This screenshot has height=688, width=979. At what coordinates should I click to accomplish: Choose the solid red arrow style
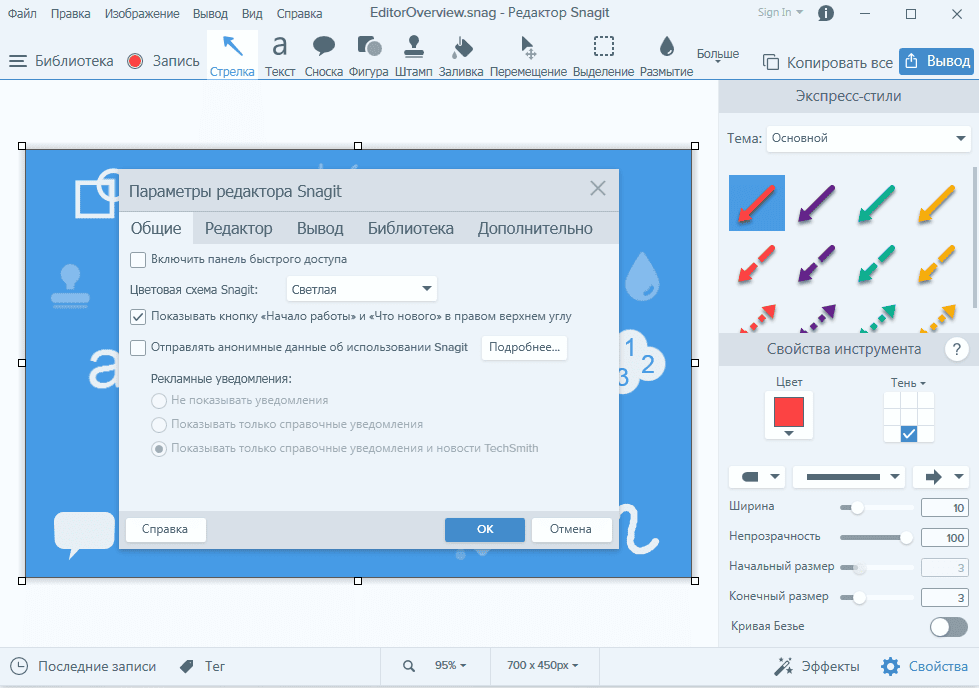[x=757, y=203]
